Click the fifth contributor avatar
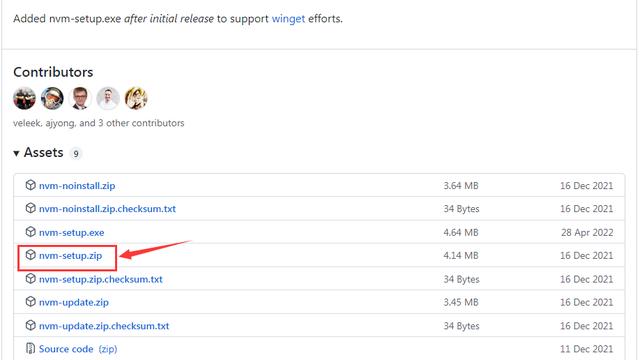Image resolution: width=640 pixels, height=360 pixels. coord(136,98)
